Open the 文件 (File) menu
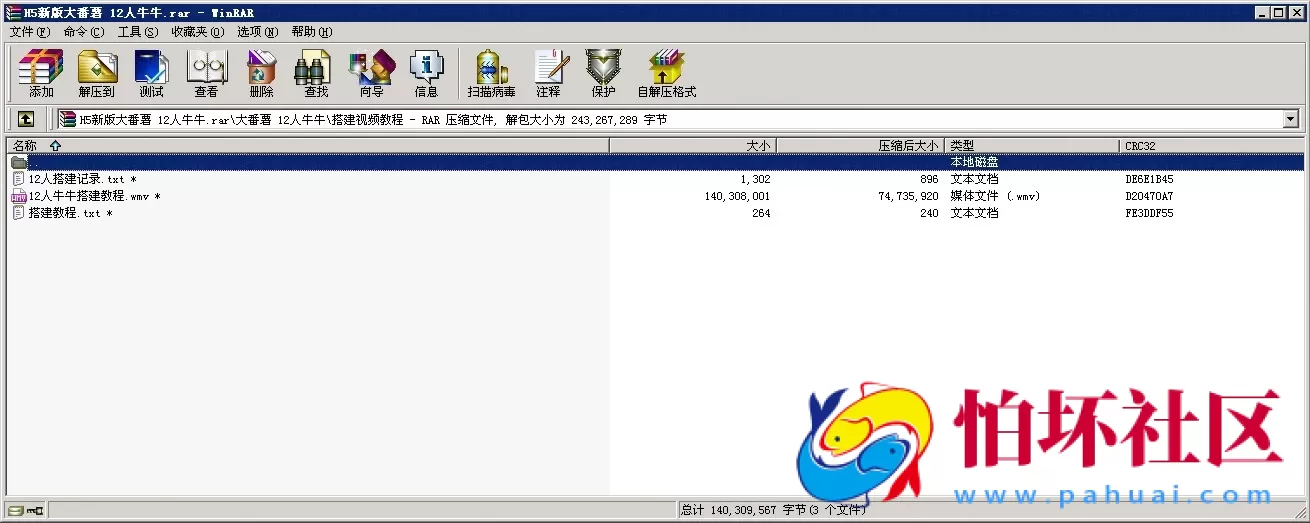The width and height of the screenshot is (1310, 523). 29,32
